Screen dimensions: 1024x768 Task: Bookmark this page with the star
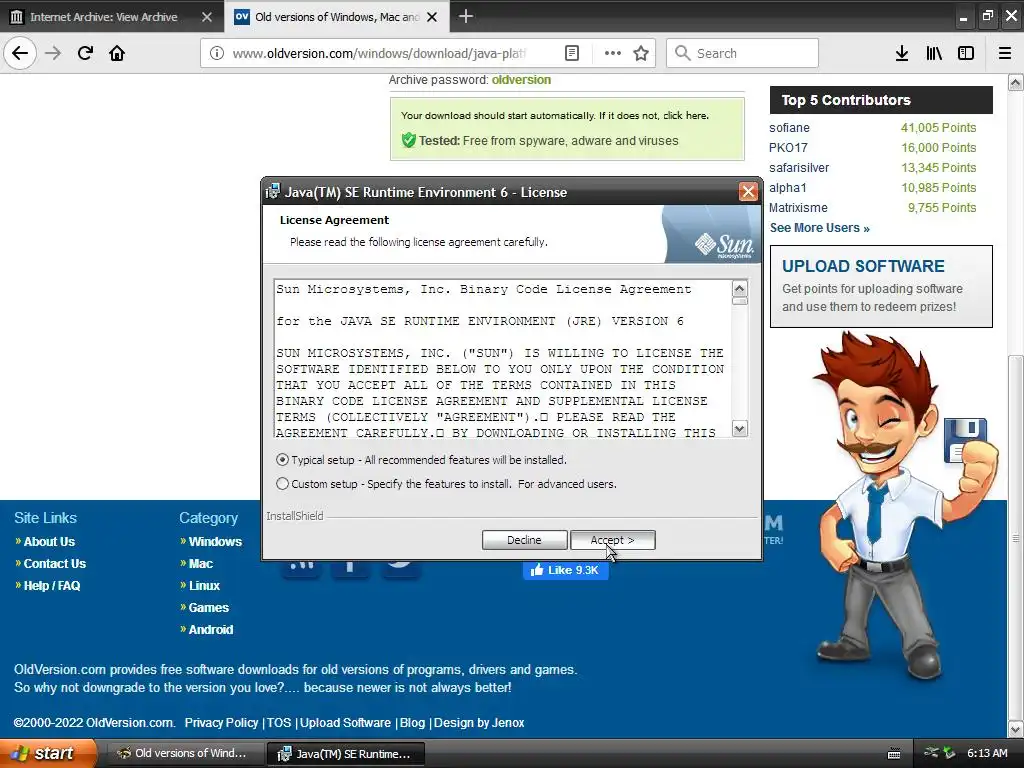(641, 54)
